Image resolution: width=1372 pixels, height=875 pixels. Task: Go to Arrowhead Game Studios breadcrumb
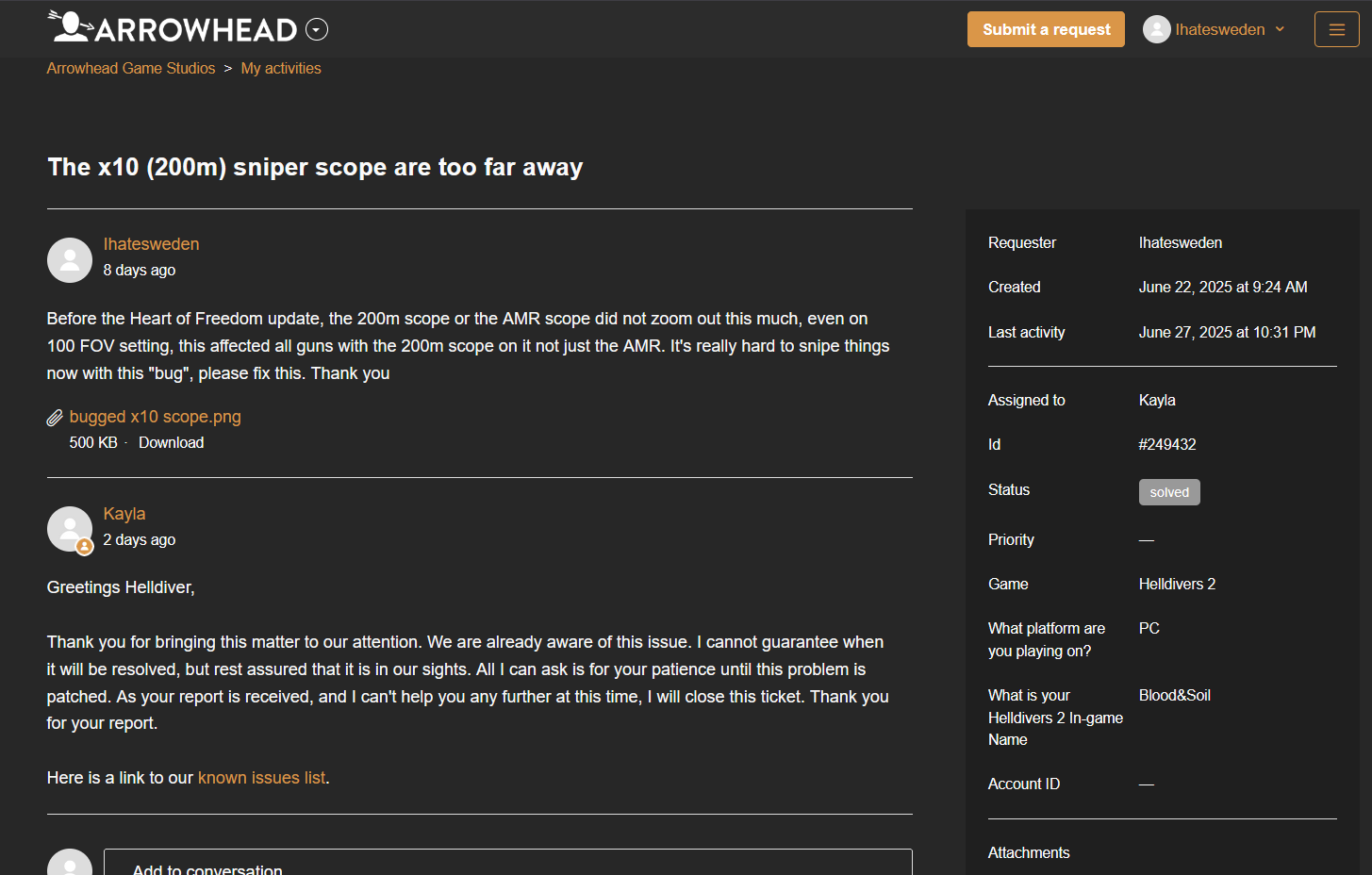click(x=131, y=68)
